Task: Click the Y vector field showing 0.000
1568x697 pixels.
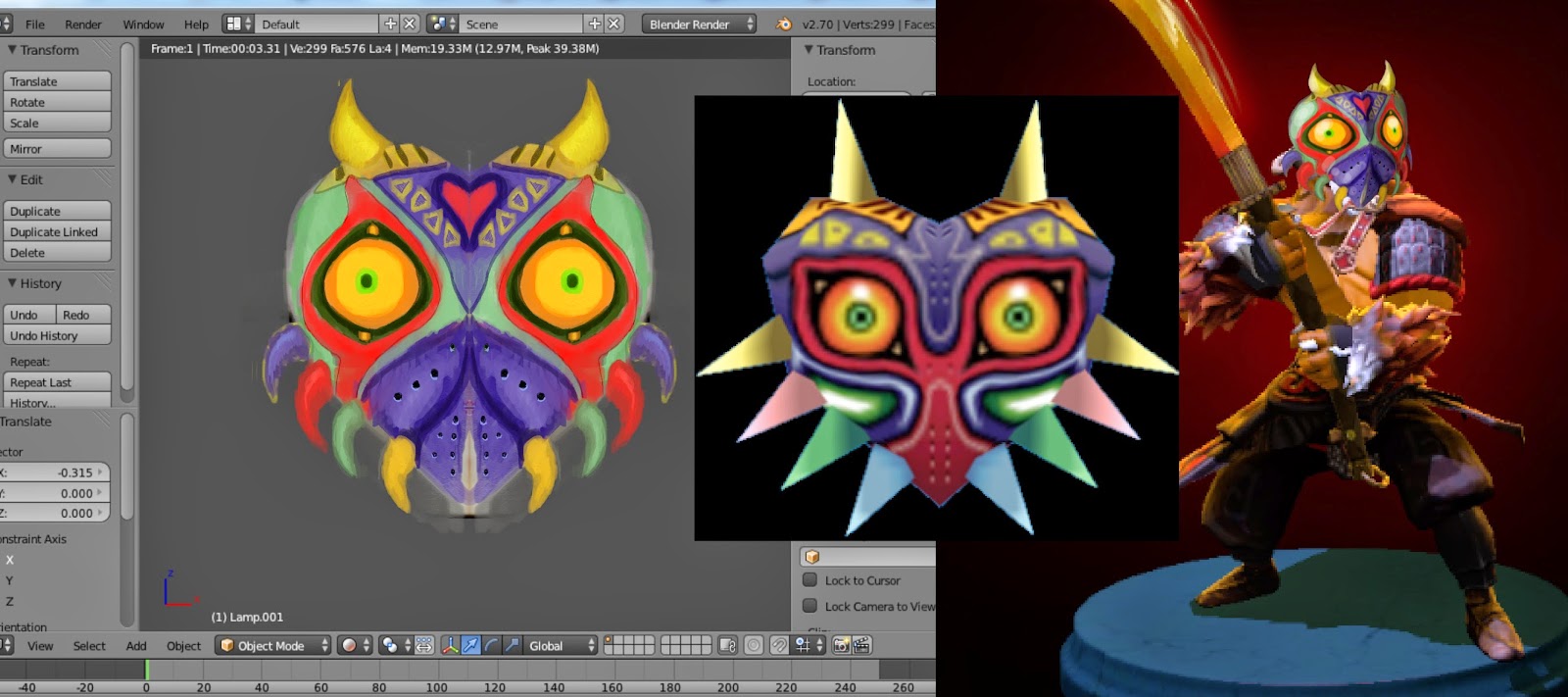Action: click(x=53, y=493)
